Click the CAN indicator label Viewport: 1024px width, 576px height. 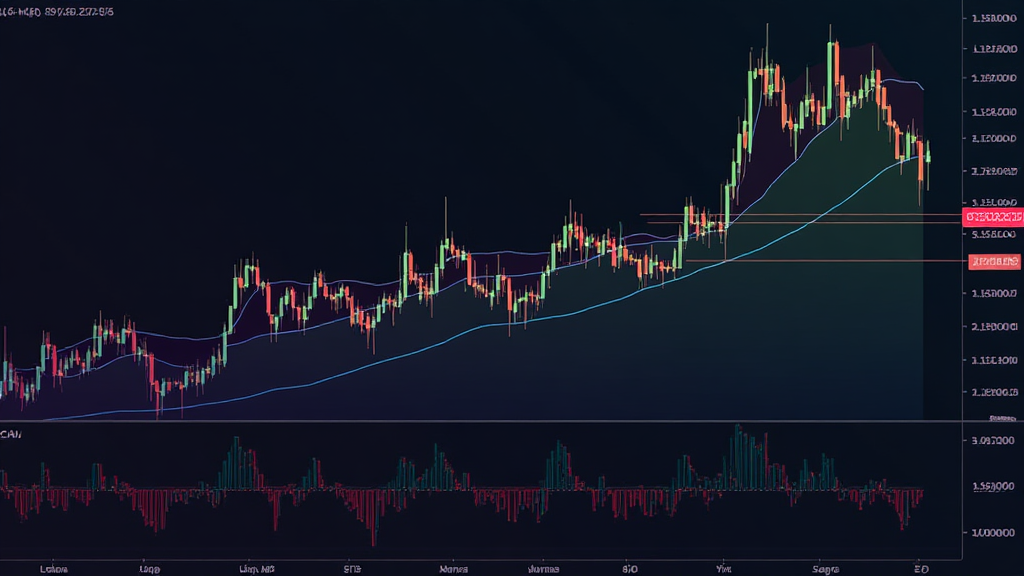(12, 435)
